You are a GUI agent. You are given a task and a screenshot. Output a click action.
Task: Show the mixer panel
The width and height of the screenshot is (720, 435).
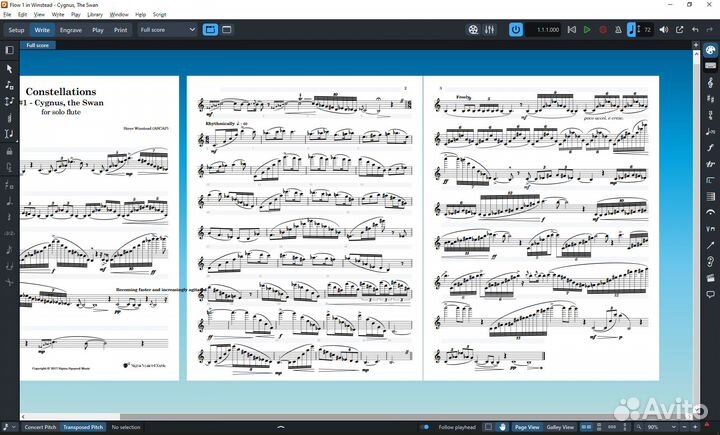[x=489, y=30]
